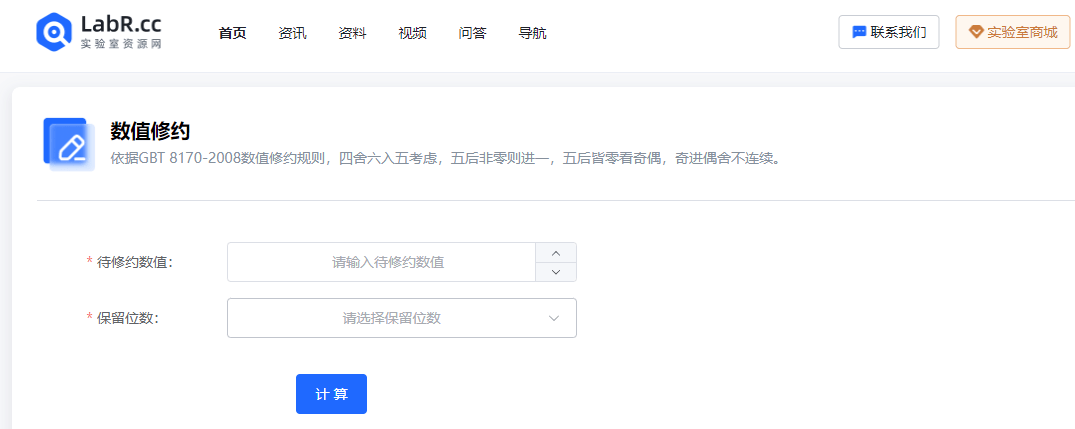Open the 问答 nav item

472,33
